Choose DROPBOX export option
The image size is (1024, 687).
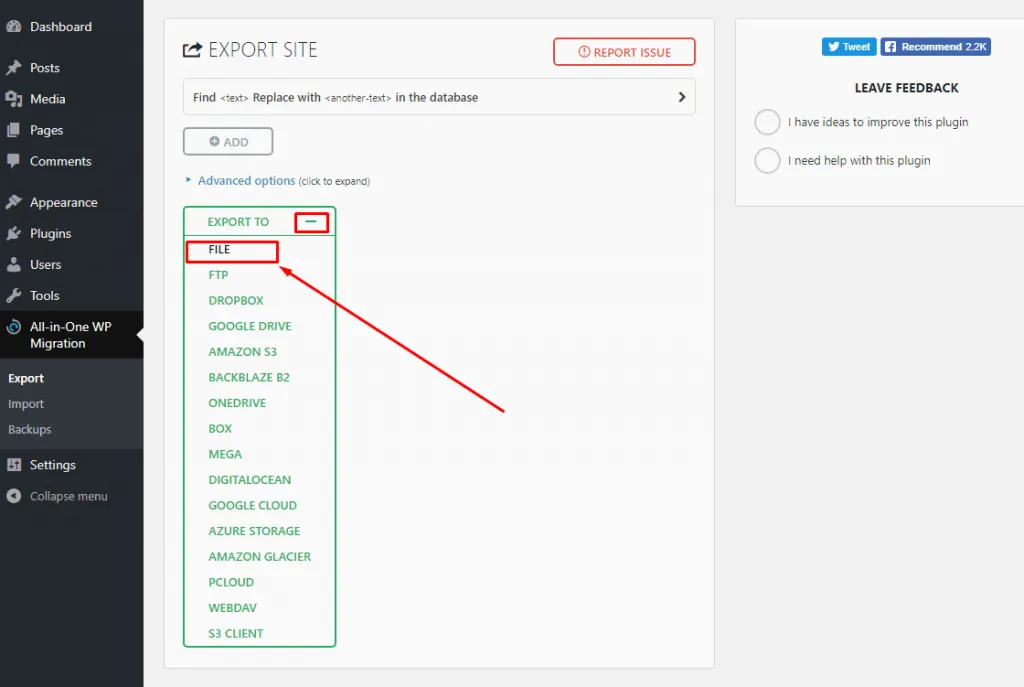point(236,300)
